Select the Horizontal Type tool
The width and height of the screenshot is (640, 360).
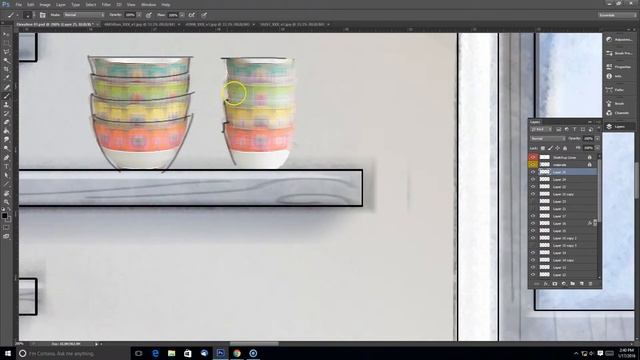pyautogui.click(x=7, y=166)
